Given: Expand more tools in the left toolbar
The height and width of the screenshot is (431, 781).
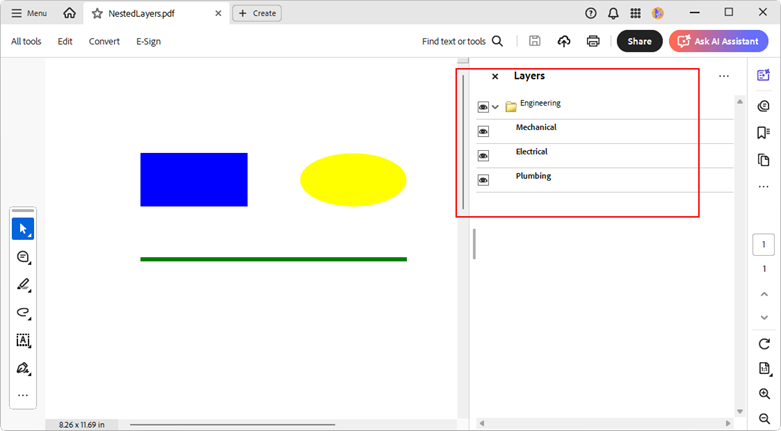Looking at the screenshot, I should pos(22,395).
